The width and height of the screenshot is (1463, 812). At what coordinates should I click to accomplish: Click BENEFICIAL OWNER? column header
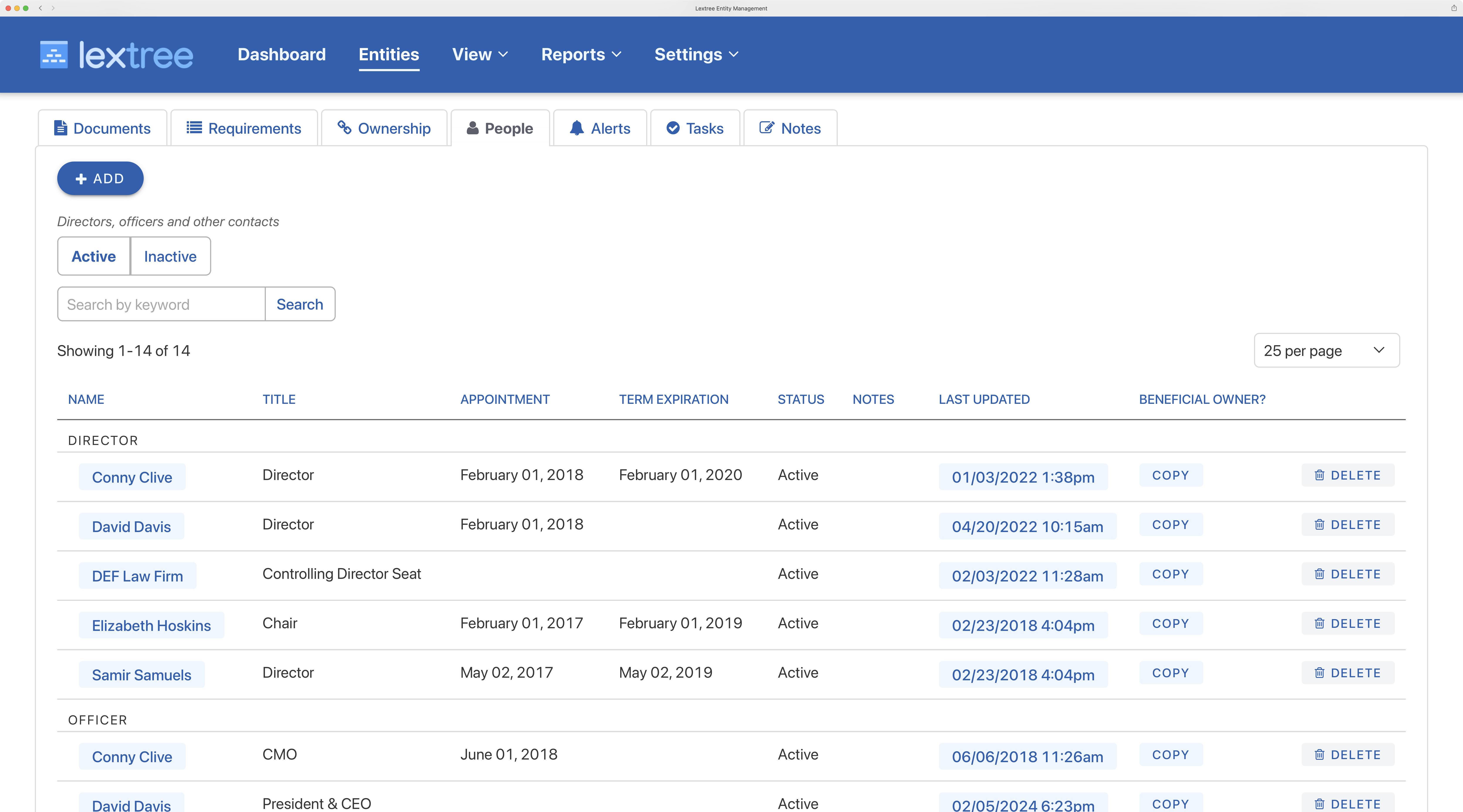point(1202,399)
